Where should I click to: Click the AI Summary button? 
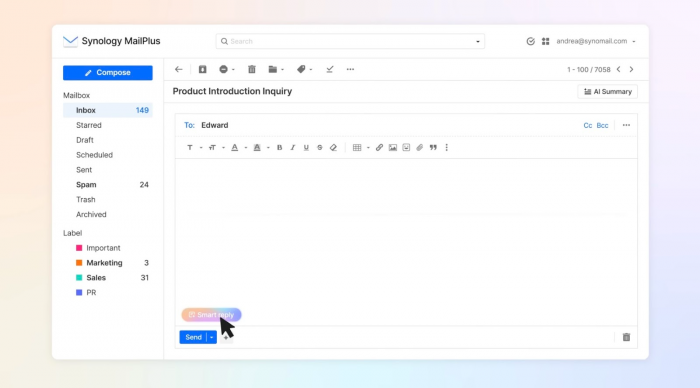point(608,92)
